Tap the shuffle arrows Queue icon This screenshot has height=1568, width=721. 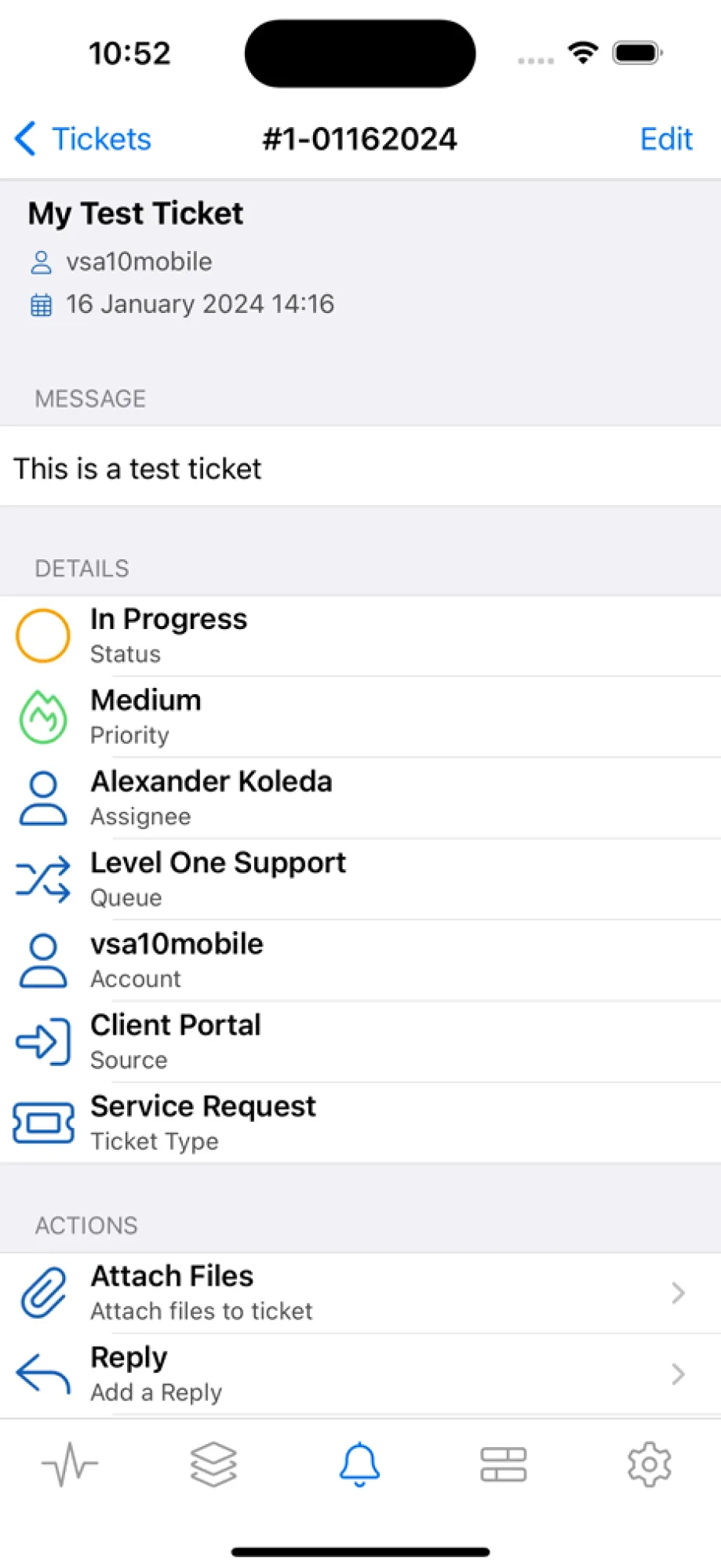click(43, 879)
